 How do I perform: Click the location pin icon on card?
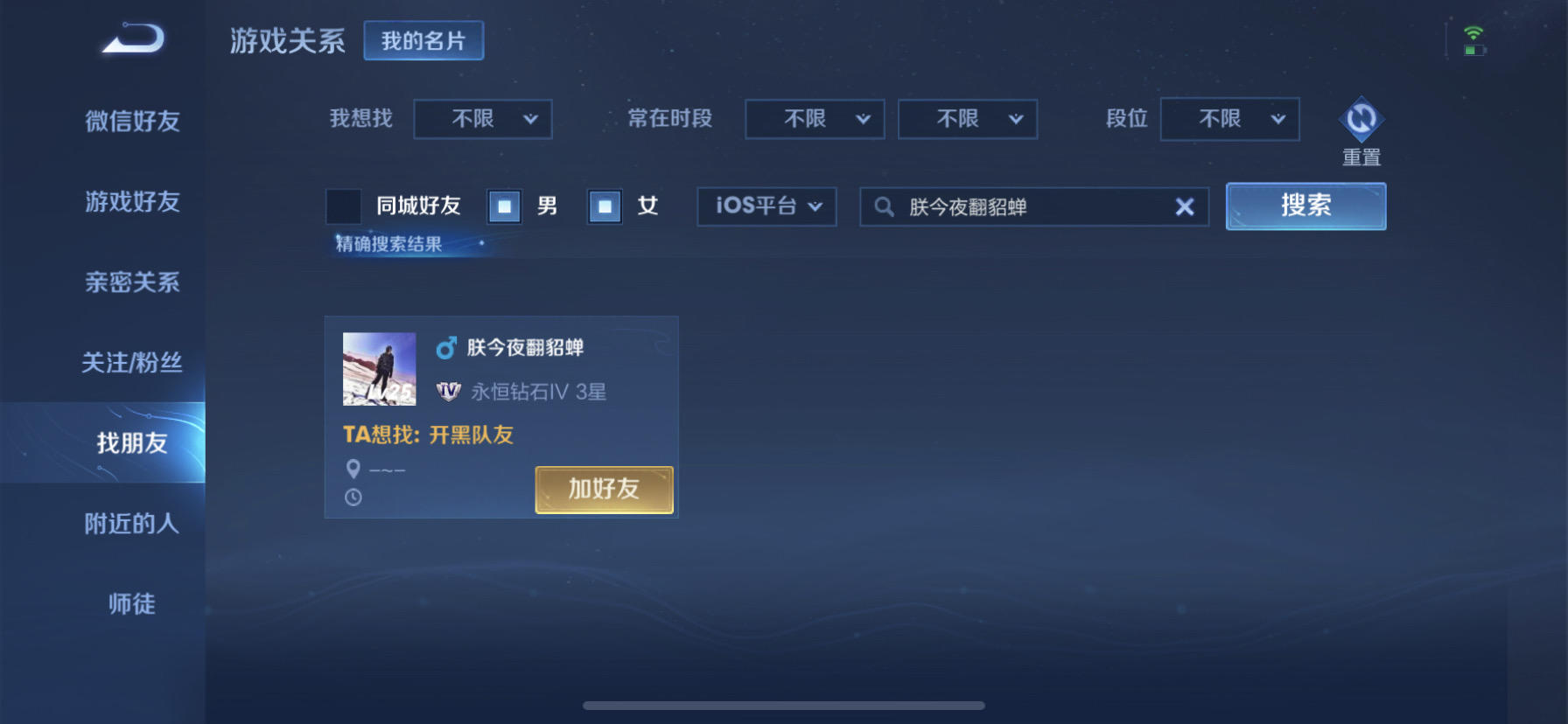coord(353,470)
